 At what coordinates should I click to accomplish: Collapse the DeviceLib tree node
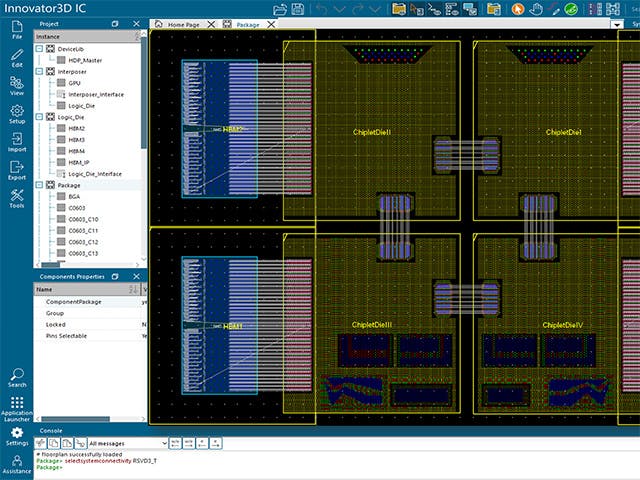tap(39, 49)
